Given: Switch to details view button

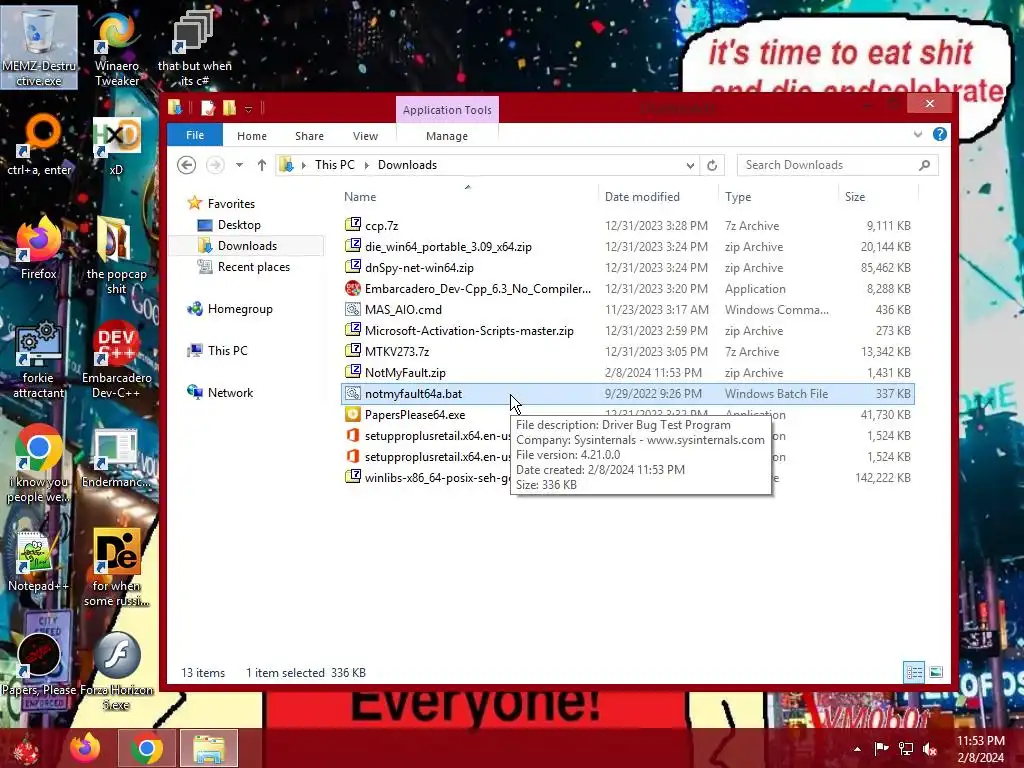Looking at the screenshot, I should pyautogui.click(x=914, y=672).
